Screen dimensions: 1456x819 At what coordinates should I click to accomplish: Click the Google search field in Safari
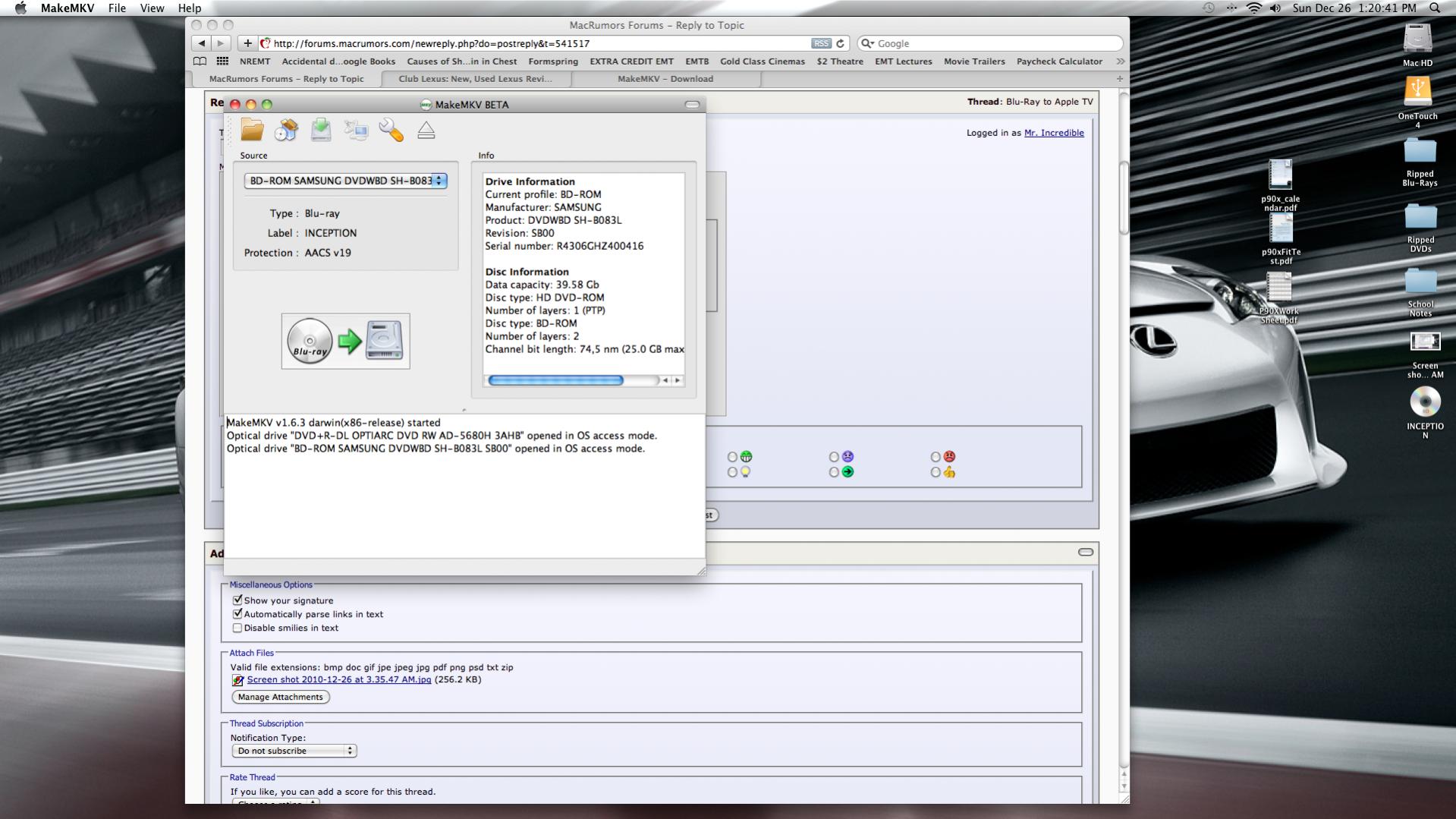coord(990,43)
